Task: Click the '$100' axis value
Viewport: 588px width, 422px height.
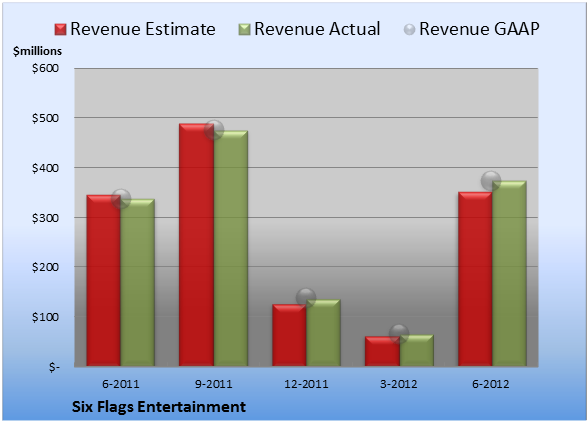Action: click(45, 317)
